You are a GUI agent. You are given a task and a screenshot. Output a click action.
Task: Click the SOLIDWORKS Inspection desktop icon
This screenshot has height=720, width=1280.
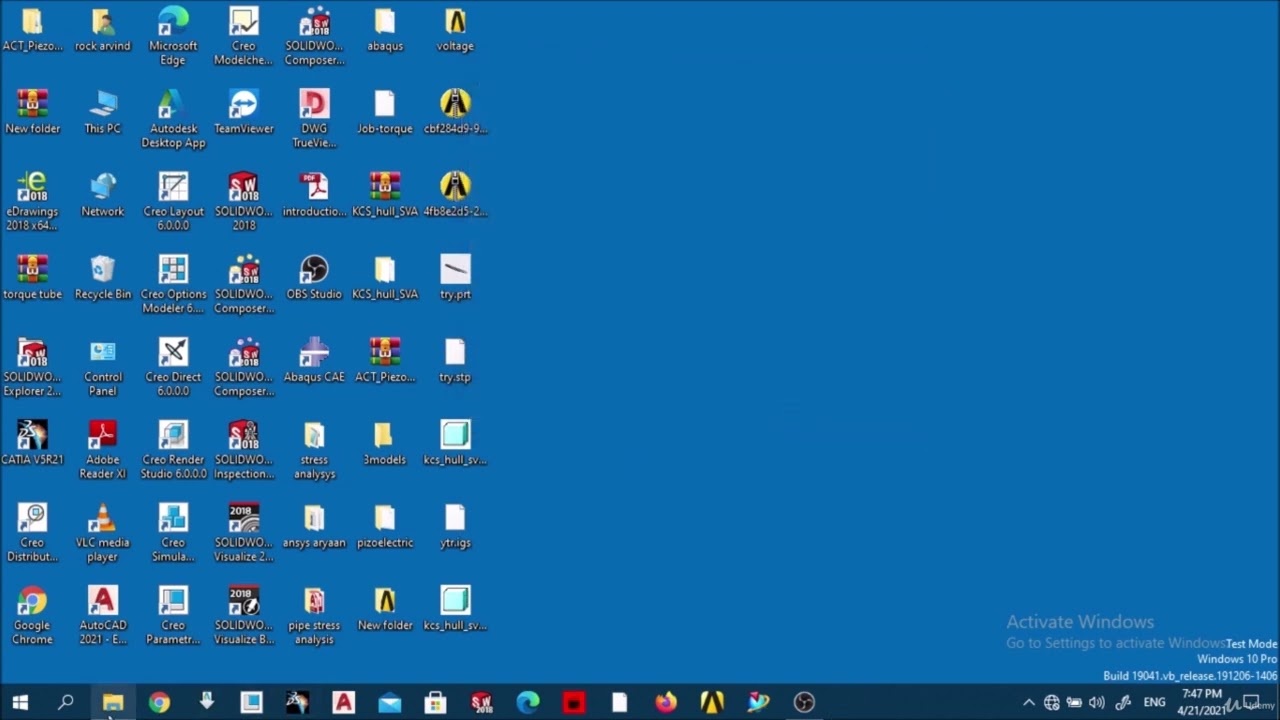point(243,450)
